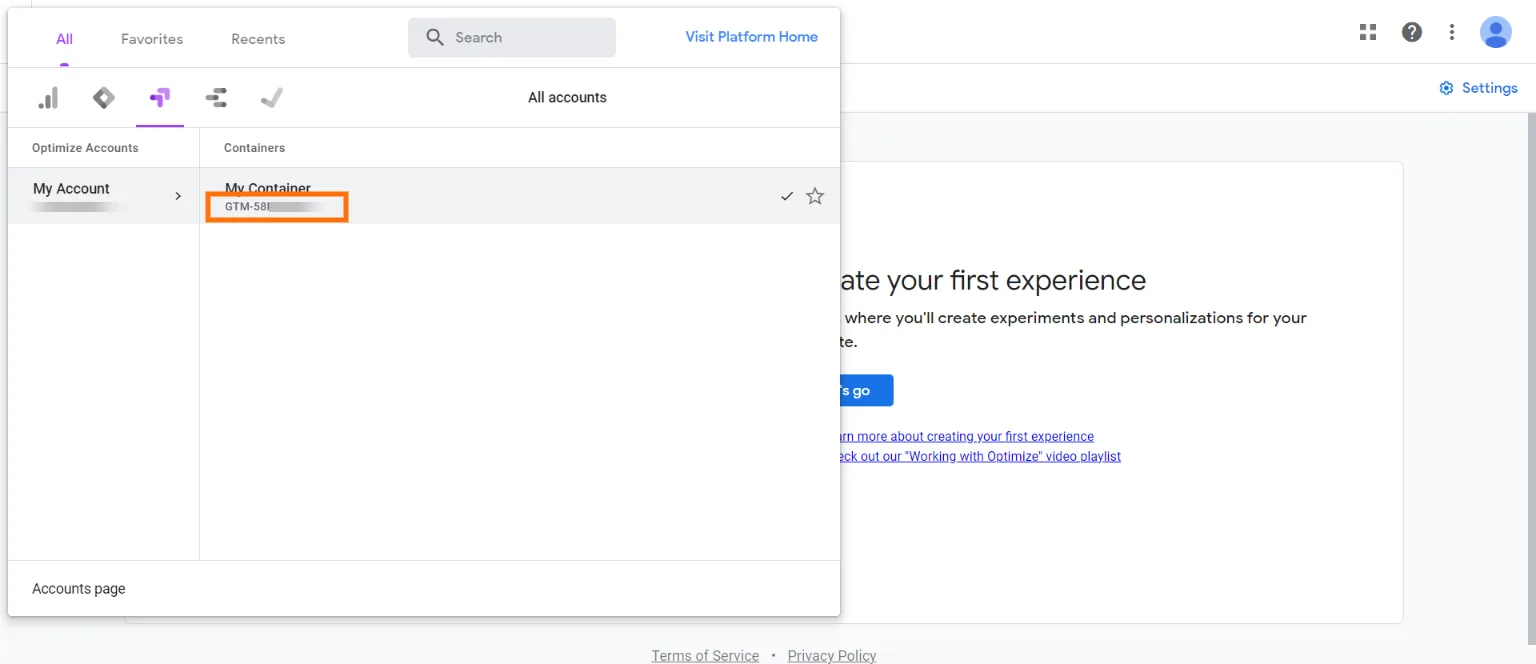Select the Surveys checkmark product icon
Viewport: 1536px width, 664px height.
click(x=271, y=97)
